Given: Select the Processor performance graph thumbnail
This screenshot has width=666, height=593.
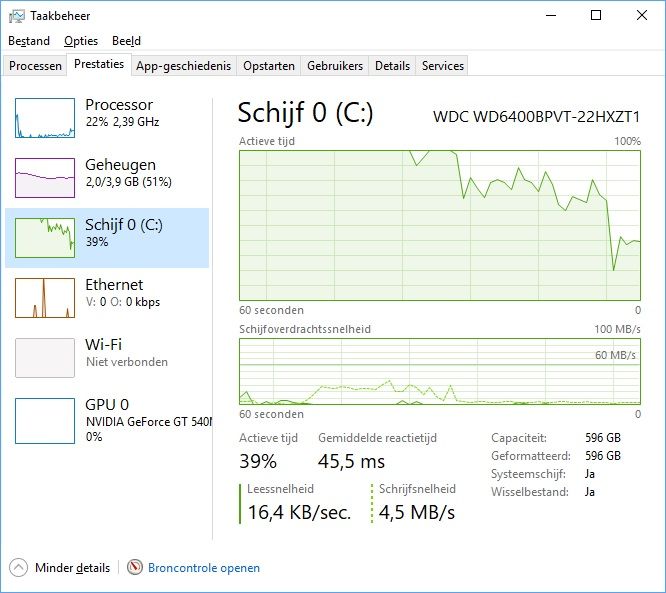Looking at the screenshot, I should coord(45,118).
